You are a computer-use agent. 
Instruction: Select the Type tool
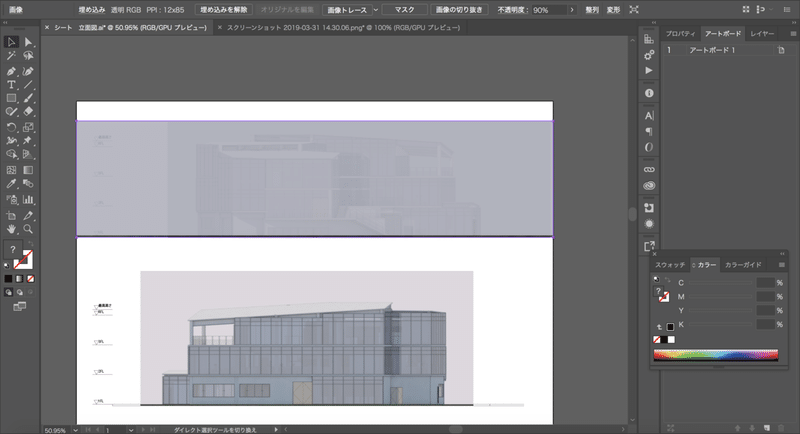[11, 85]
